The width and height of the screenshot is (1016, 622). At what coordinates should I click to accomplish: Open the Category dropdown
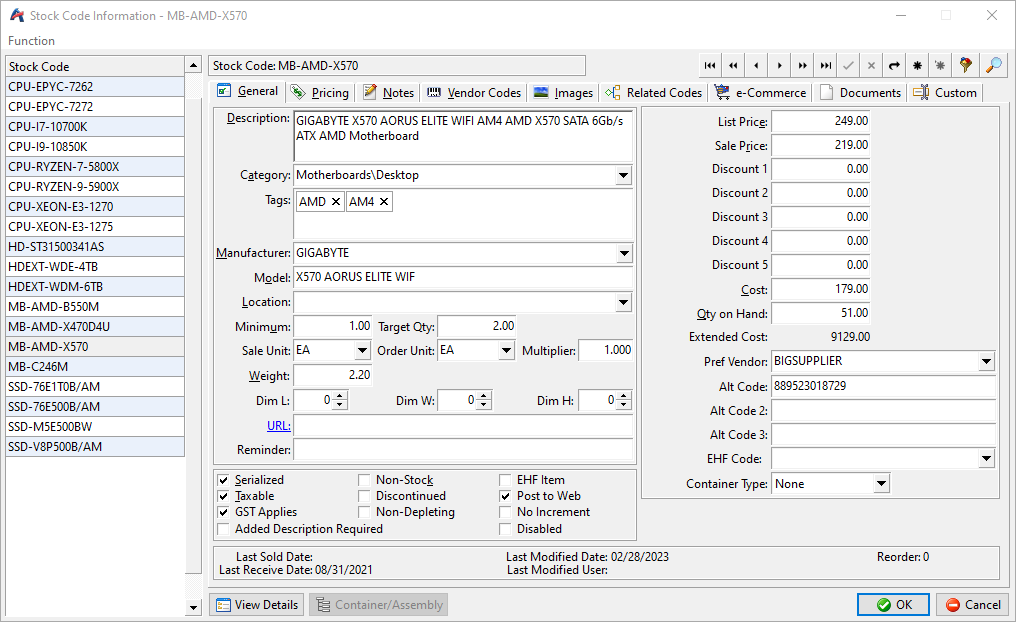(623, 176)
